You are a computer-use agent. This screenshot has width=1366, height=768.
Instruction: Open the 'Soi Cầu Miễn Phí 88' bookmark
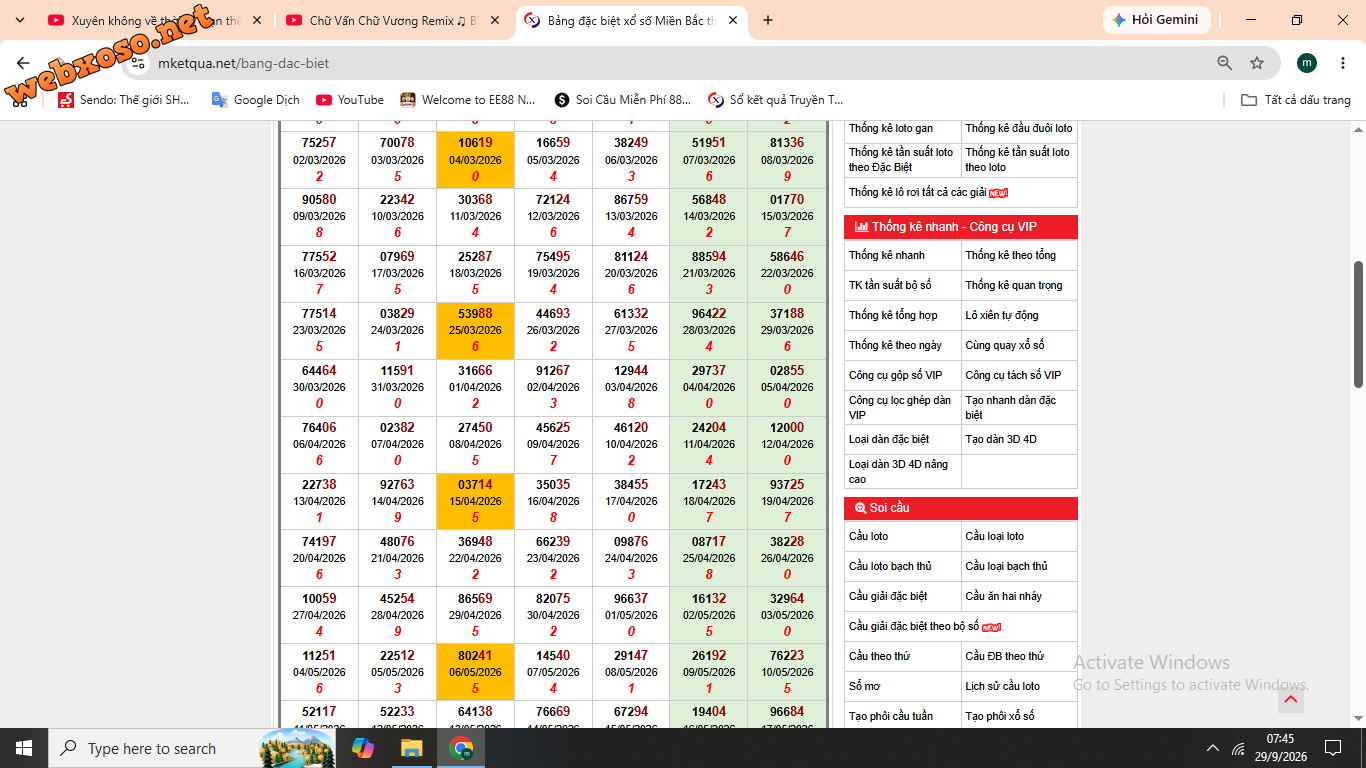pos(623,100)
